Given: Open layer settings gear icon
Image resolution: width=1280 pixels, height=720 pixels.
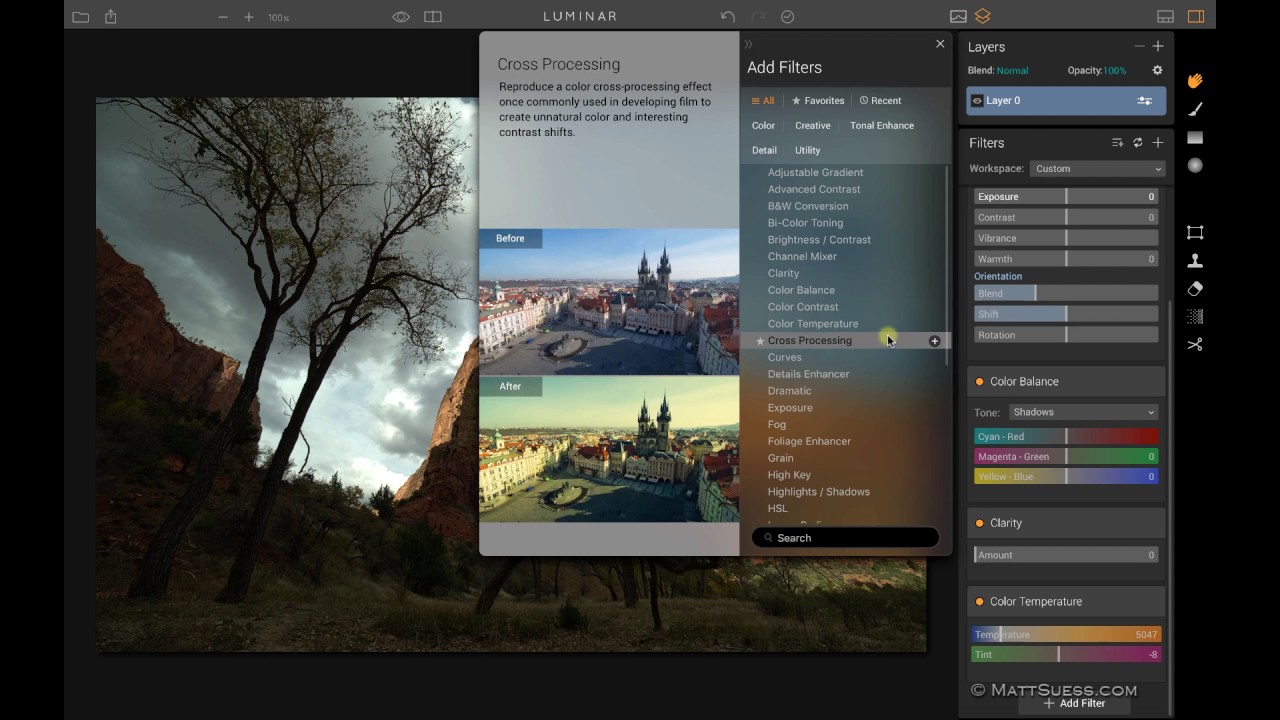Looking at the screenshot, I should (1157, 71).
